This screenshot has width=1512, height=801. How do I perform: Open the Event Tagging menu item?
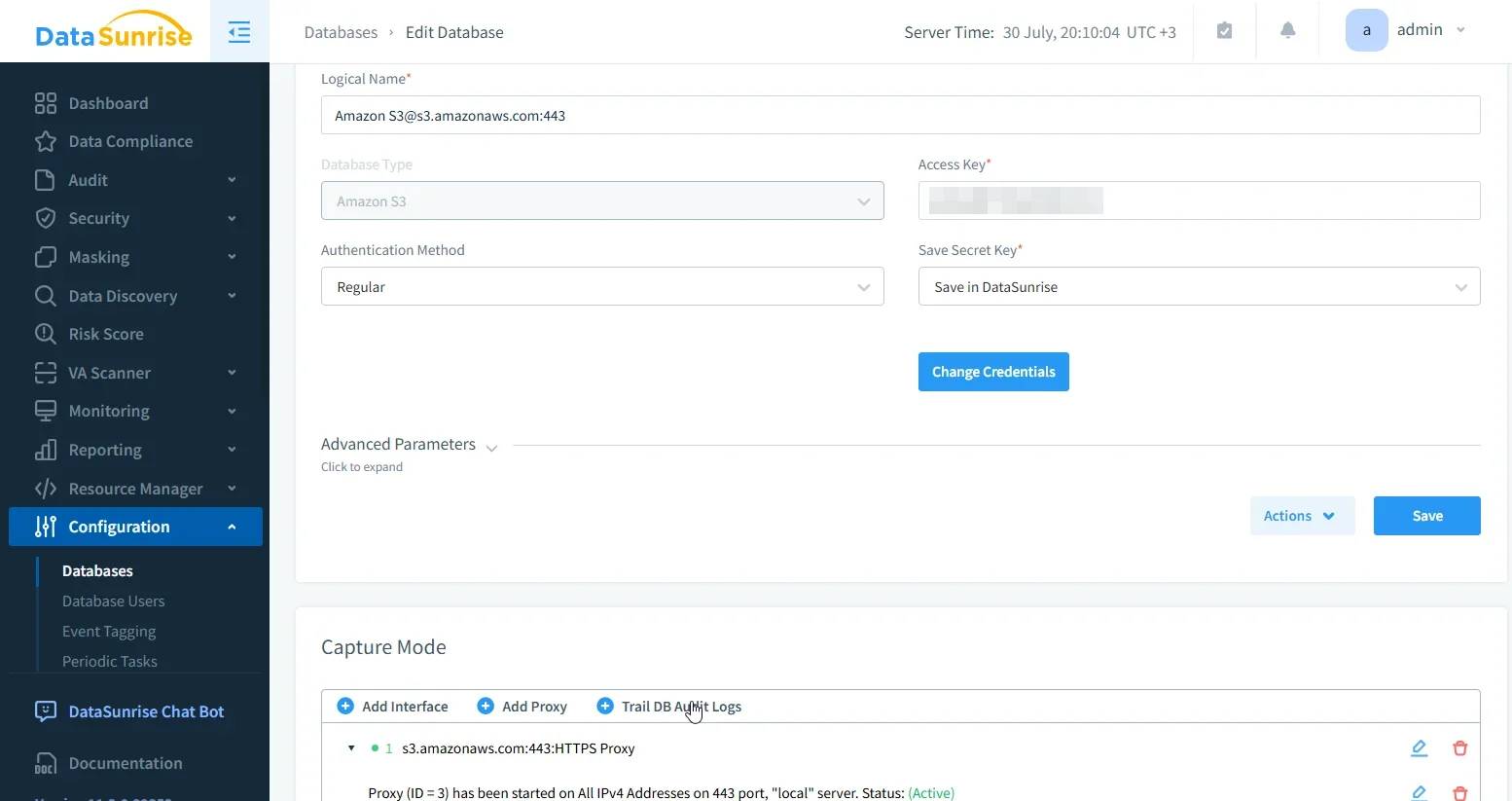click(109, 631)
